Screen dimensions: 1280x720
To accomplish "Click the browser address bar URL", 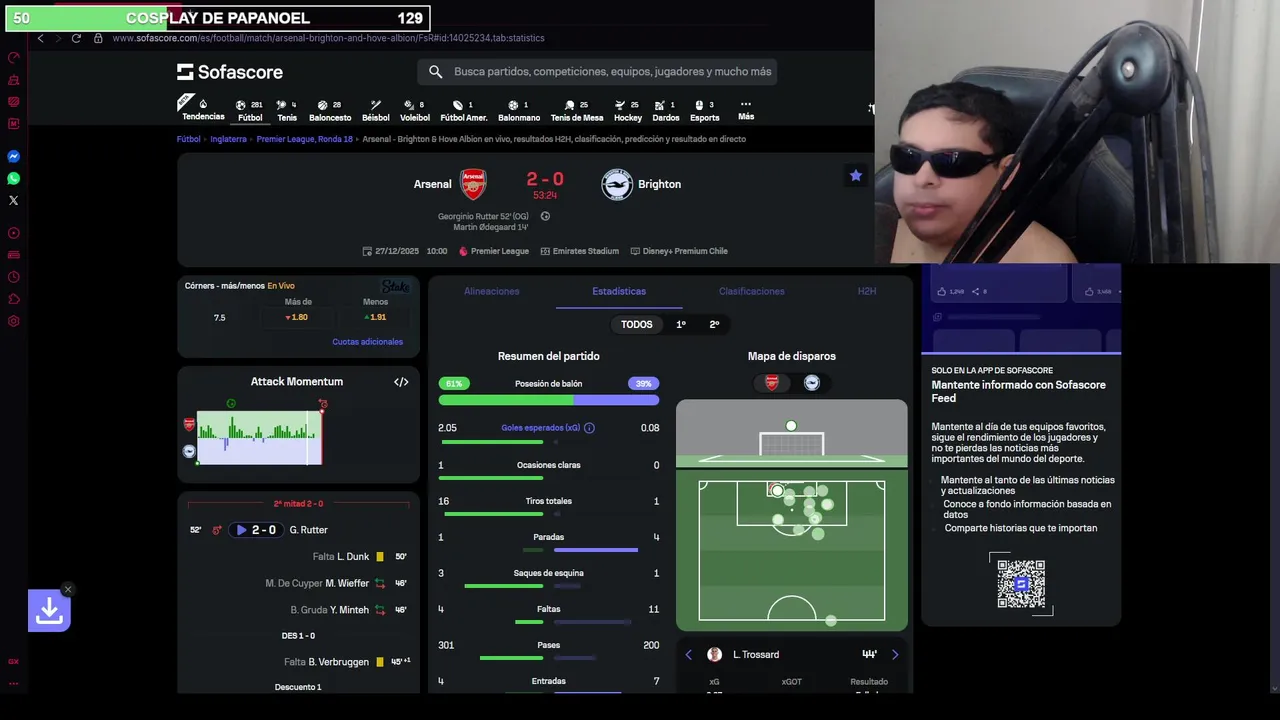I will [x=328, y=38].
